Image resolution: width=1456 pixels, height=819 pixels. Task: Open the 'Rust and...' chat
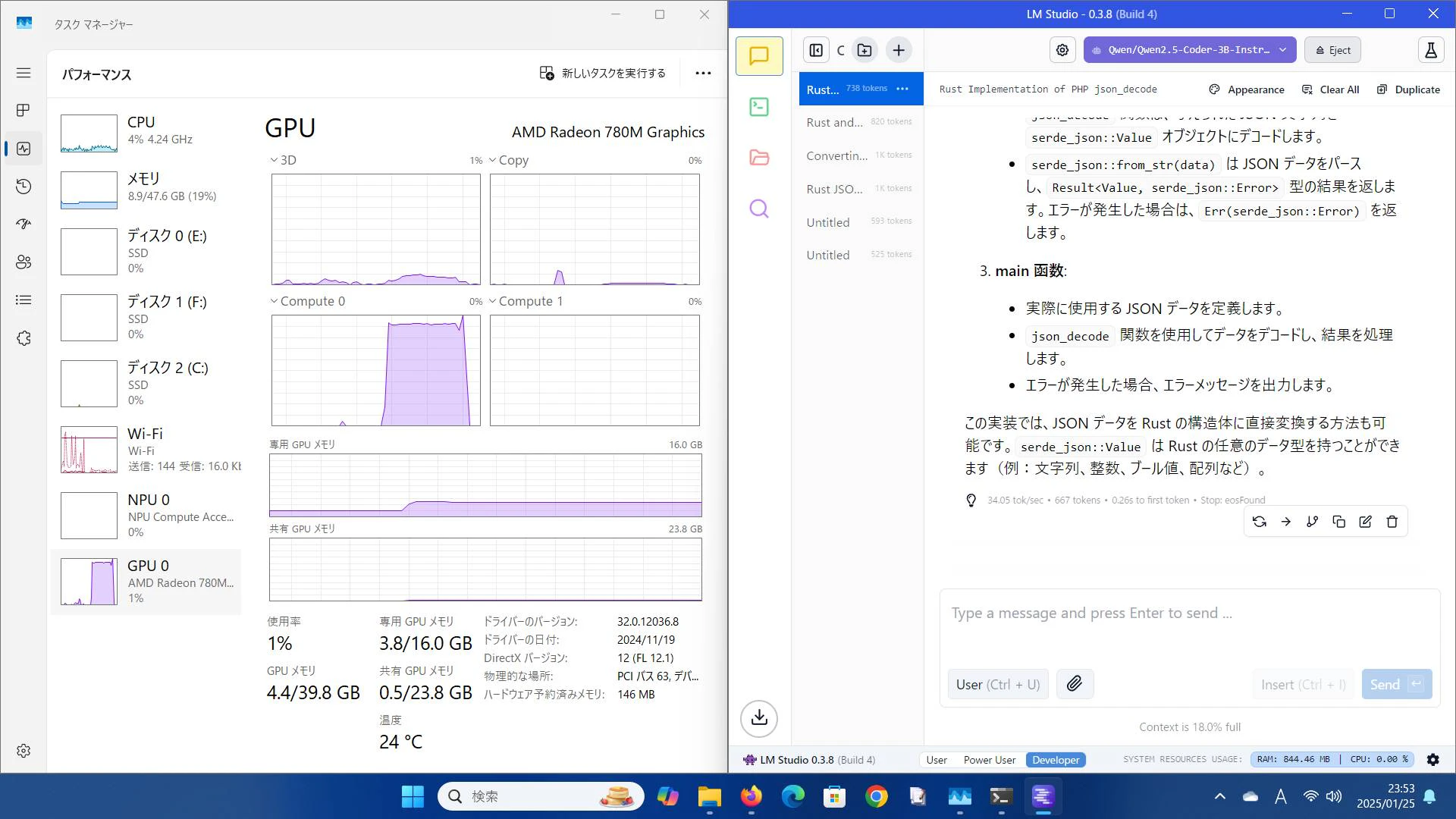tap(861, 122)
